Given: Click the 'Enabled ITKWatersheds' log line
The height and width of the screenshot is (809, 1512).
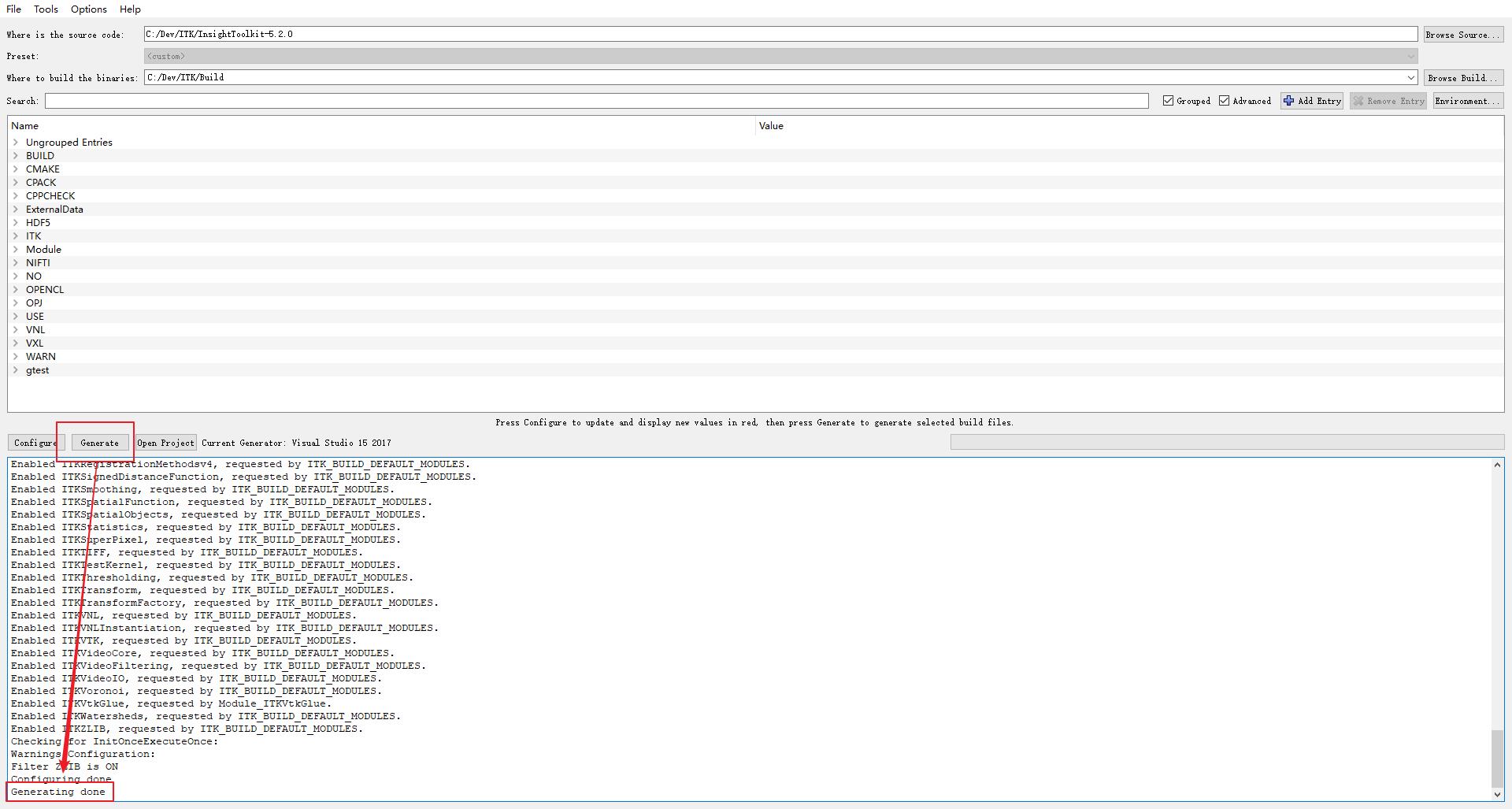Looking at the screenshot, I should pos(206,716).
